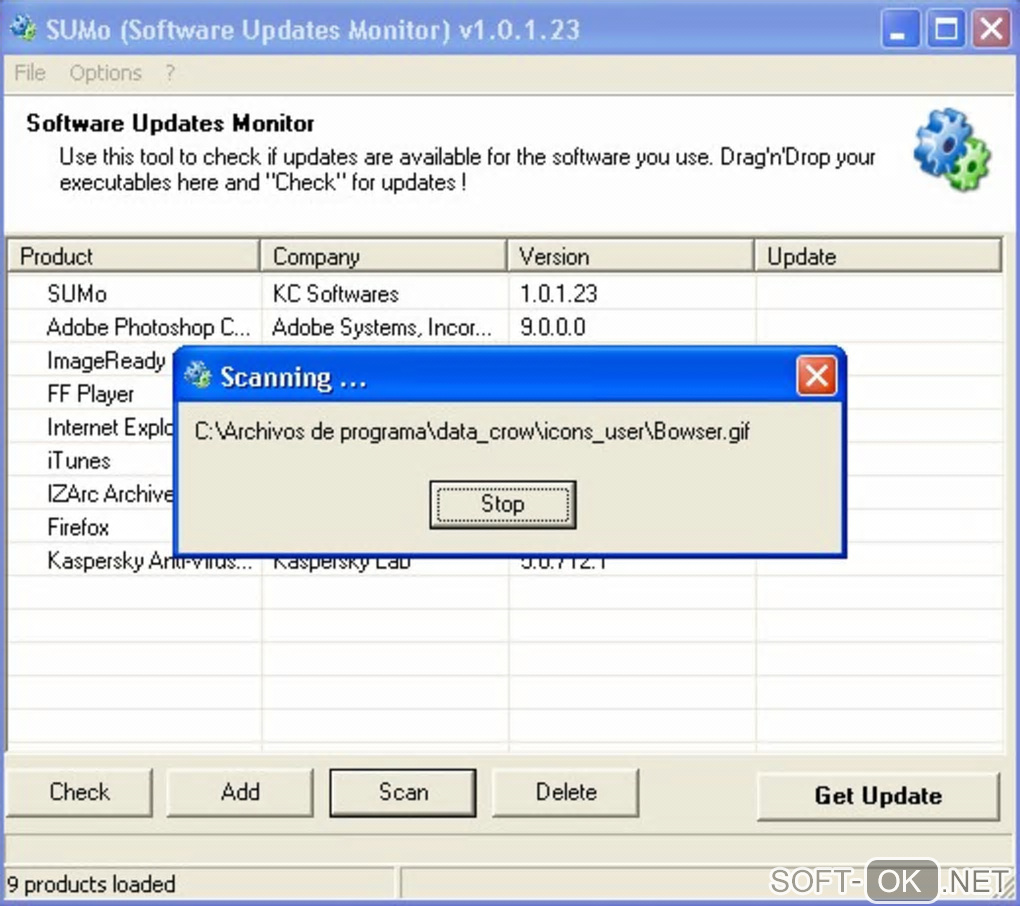Stop the scanning process
The image size is (1020, 906).
(502, 504)
